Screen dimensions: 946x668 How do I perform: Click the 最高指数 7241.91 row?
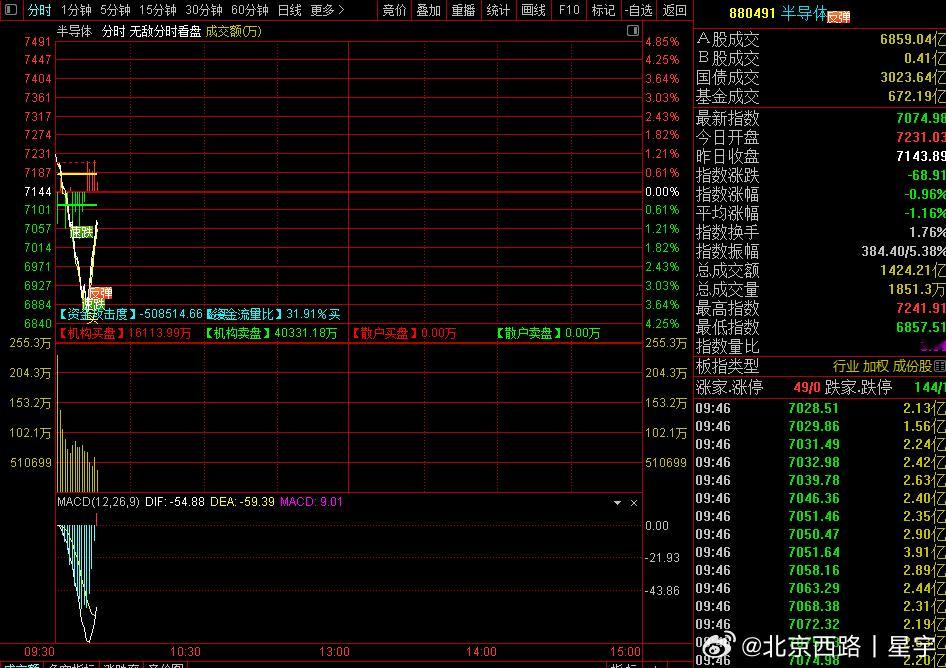(x=820, y=308)
